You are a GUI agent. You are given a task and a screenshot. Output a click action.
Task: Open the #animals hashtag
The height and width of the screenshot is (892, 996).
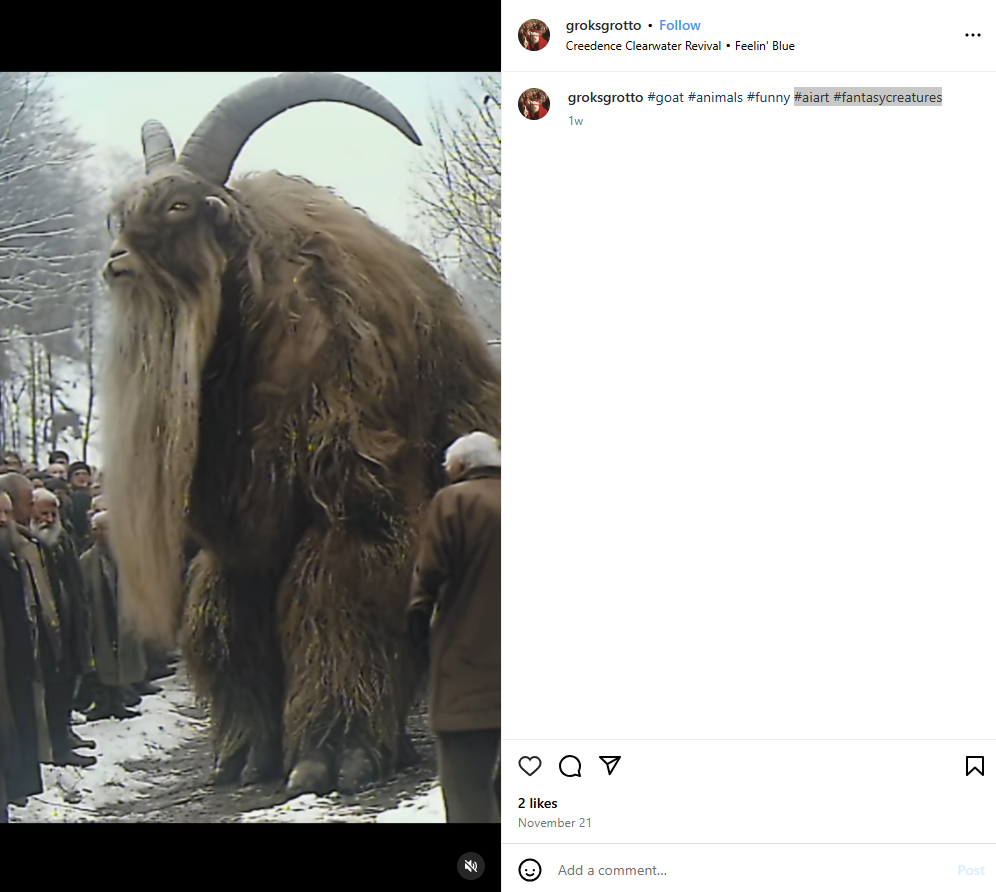coord(715,97)
